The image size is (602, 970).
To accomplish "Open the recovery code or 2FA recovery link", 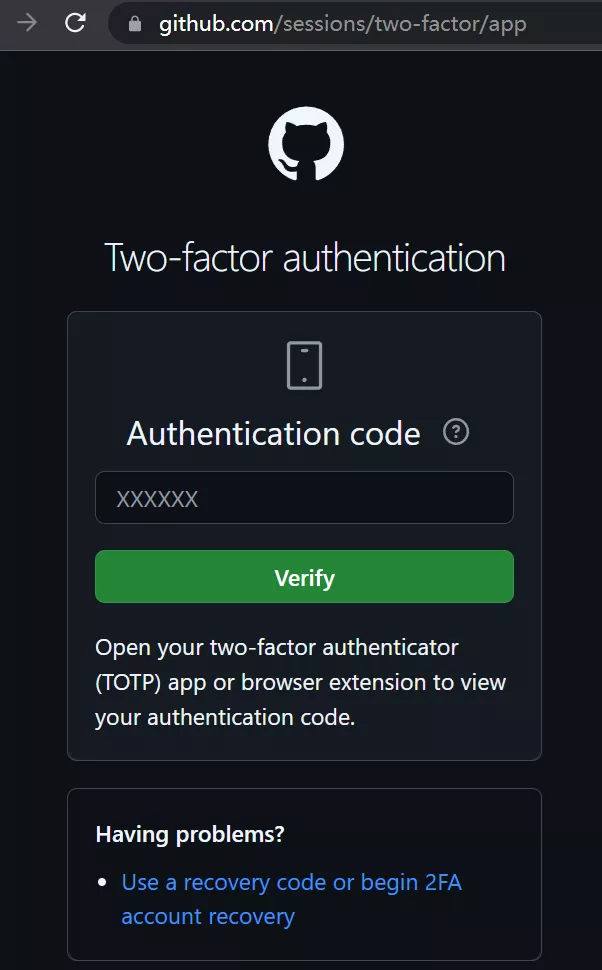I will [291, 883].
